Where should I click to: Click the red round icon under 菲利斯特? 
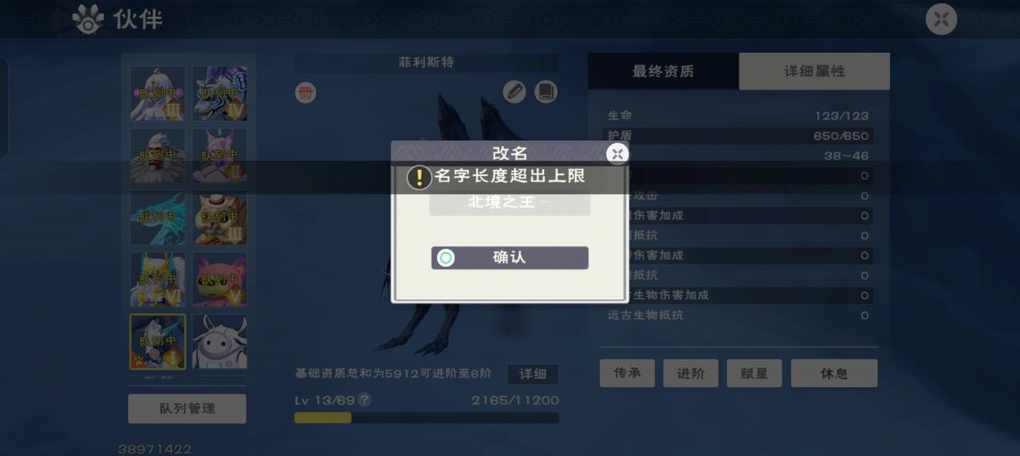(x=306, y=92)
